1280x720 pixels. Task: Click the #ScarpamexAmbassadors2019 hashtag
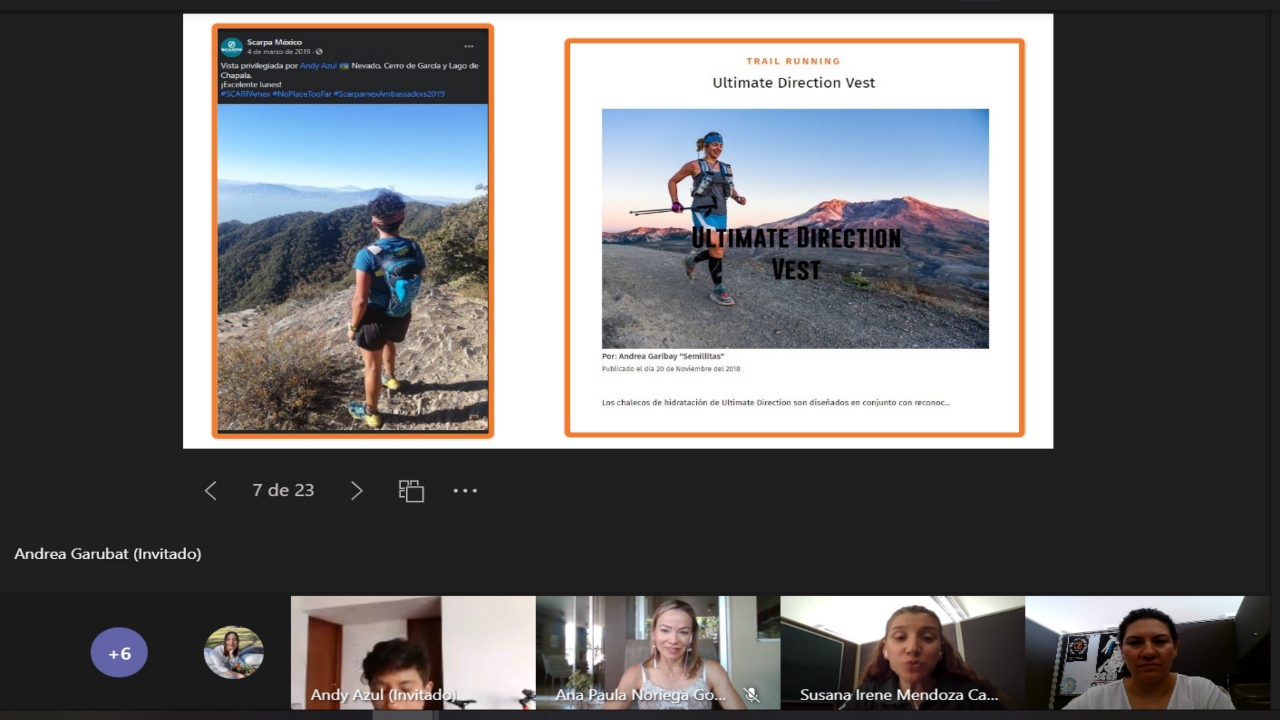389,94
